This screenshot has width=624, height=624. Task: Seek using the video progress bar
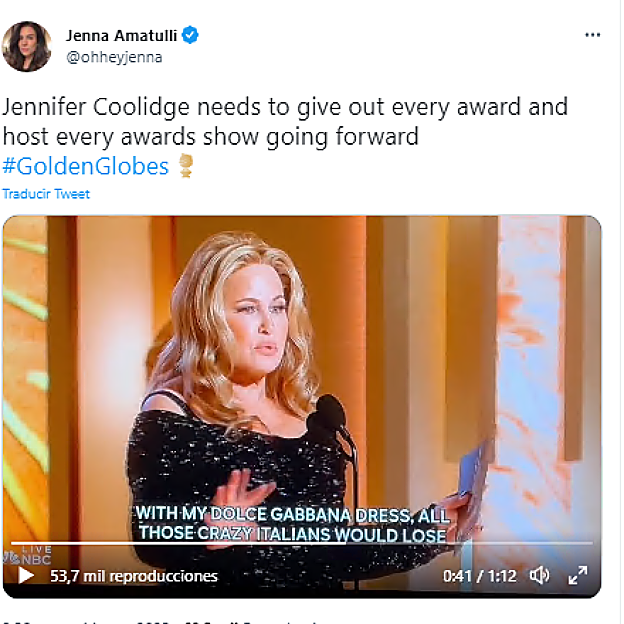pyautogui.click(x=300, y=544)
